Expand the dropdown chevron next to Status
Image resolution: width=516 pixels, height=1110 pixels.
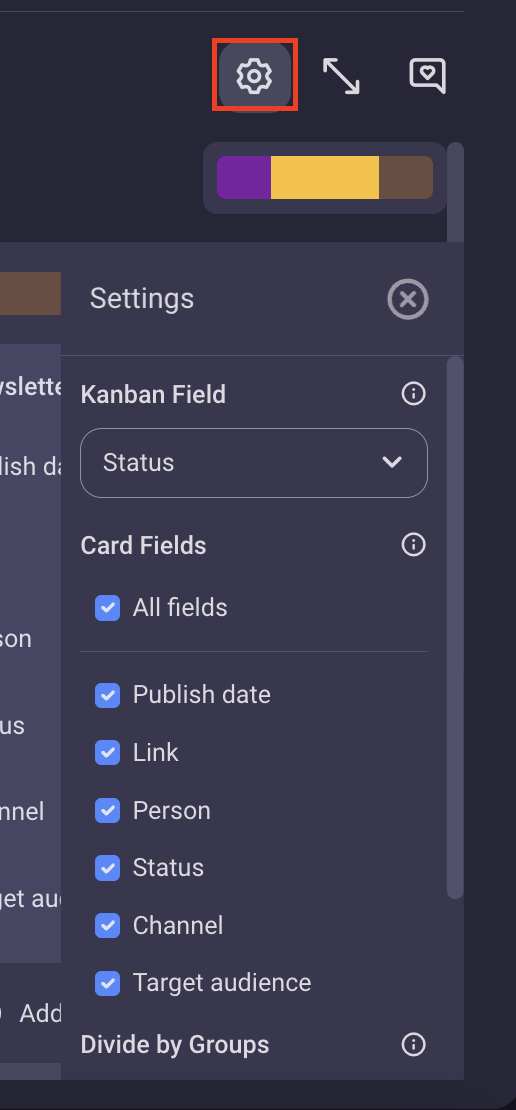392,462
